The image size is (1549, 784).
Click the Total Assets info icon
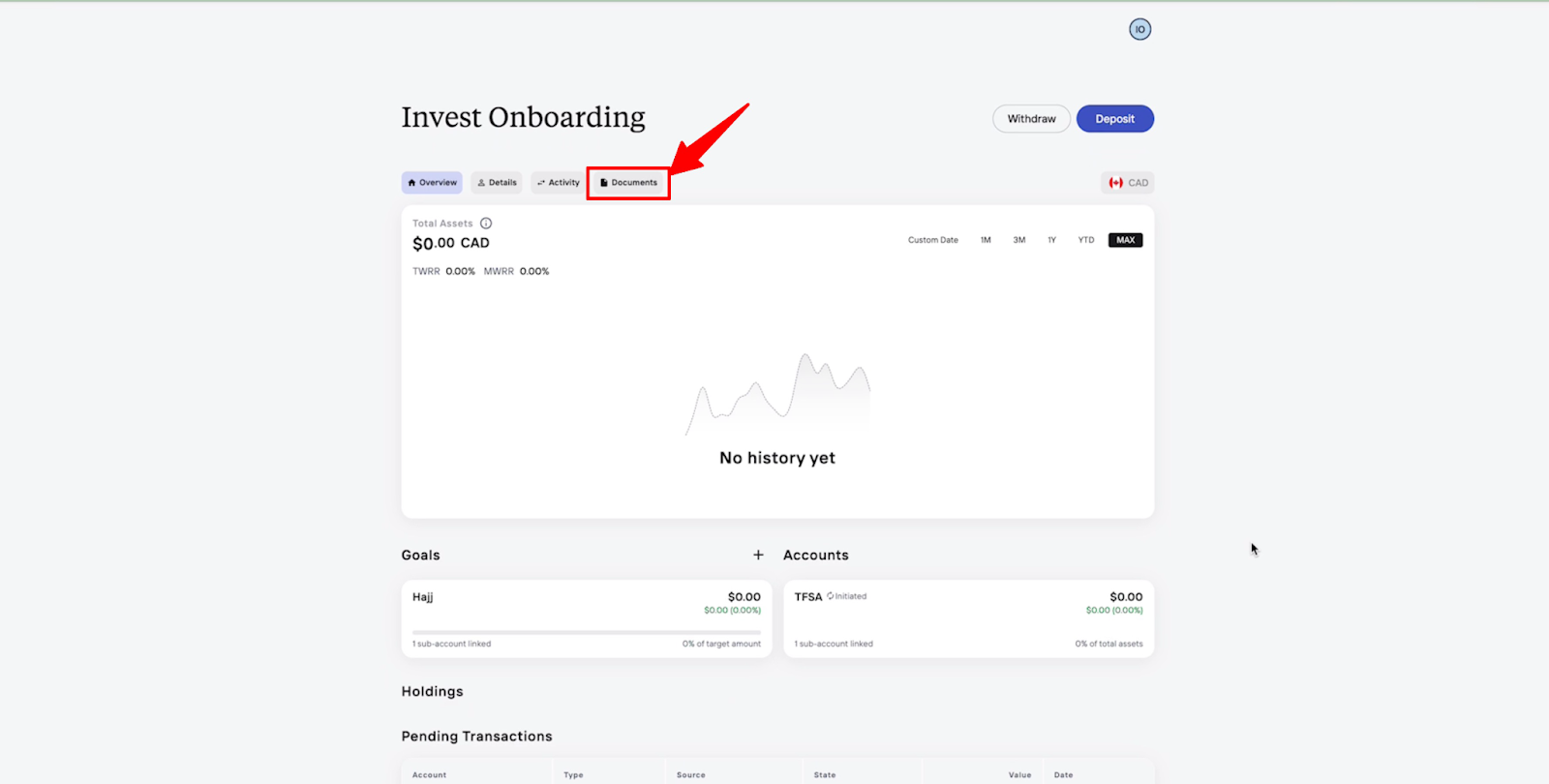click(x=486, y=224)
